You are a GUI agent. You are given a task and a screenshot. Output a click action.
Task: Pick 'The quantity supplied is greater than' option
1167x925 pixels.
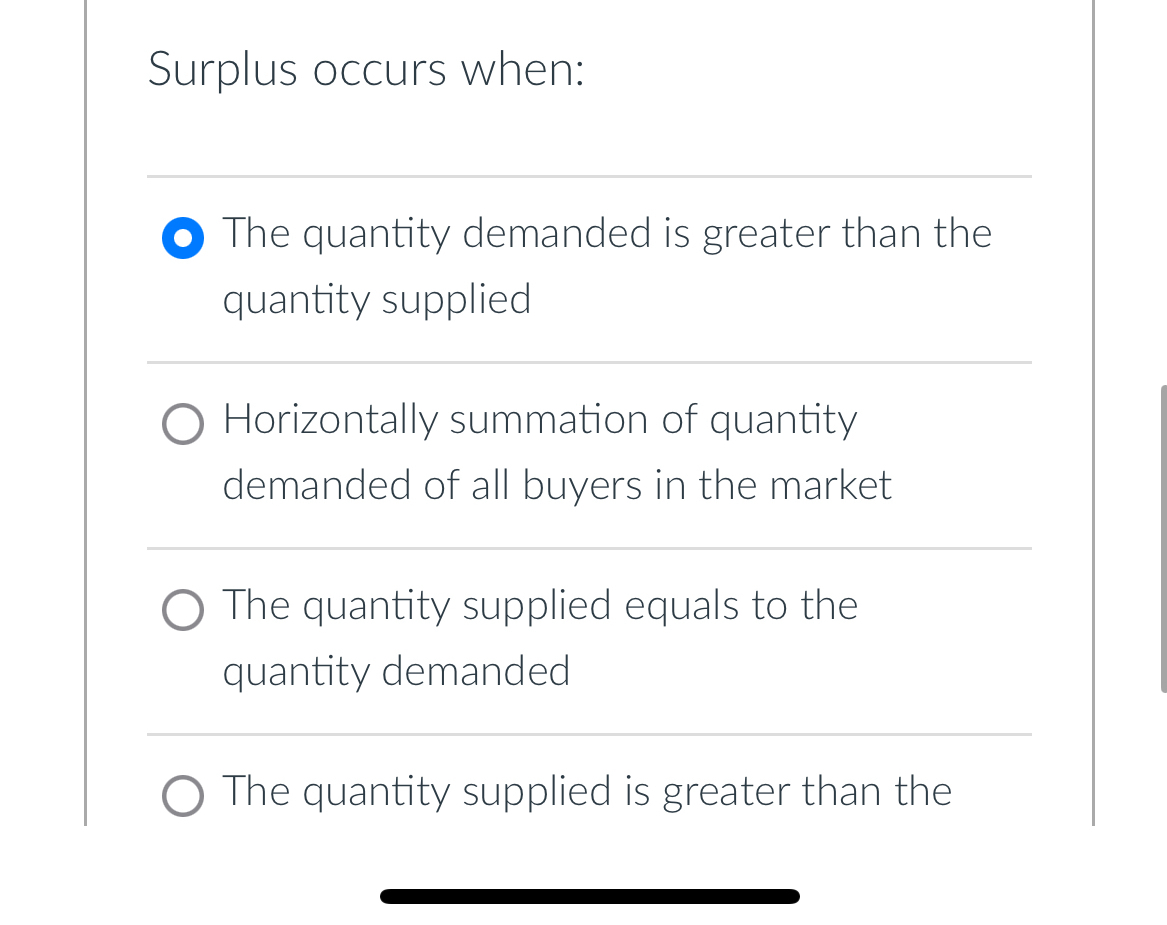(182, 796)
